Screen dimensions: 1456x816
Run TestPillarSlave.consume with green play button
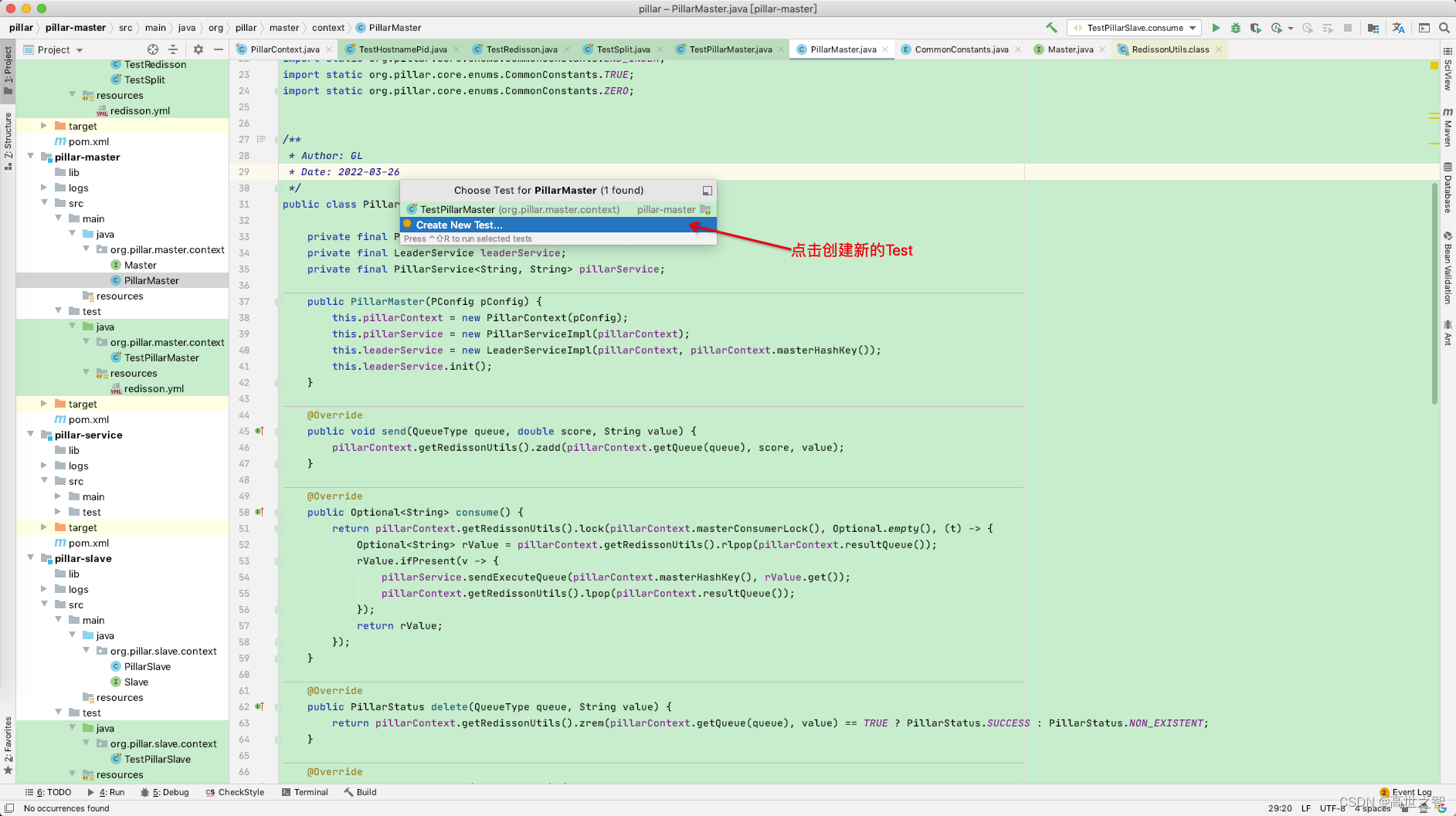coord(1216,28)
